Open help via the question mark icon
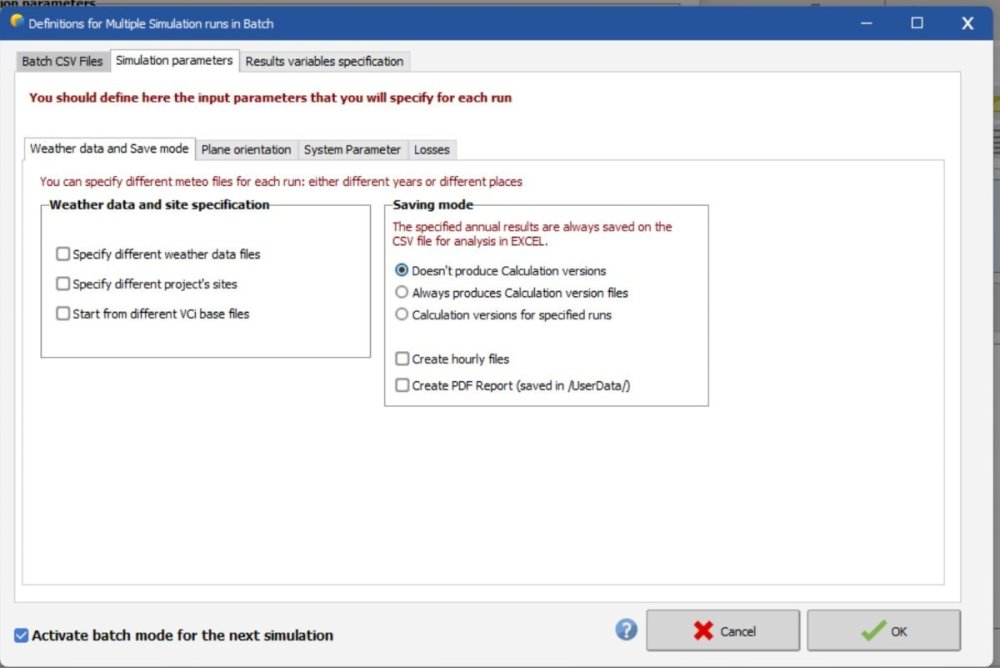1000x668 pixels. click(x=626, y=630)
